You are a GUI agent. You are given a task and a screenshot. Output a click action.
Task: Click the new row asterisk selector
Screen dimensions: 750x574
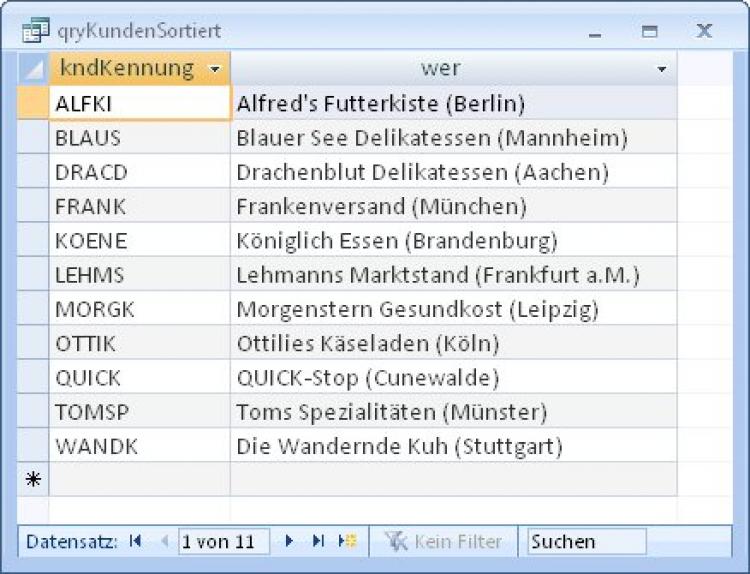(x=33, y=479)
